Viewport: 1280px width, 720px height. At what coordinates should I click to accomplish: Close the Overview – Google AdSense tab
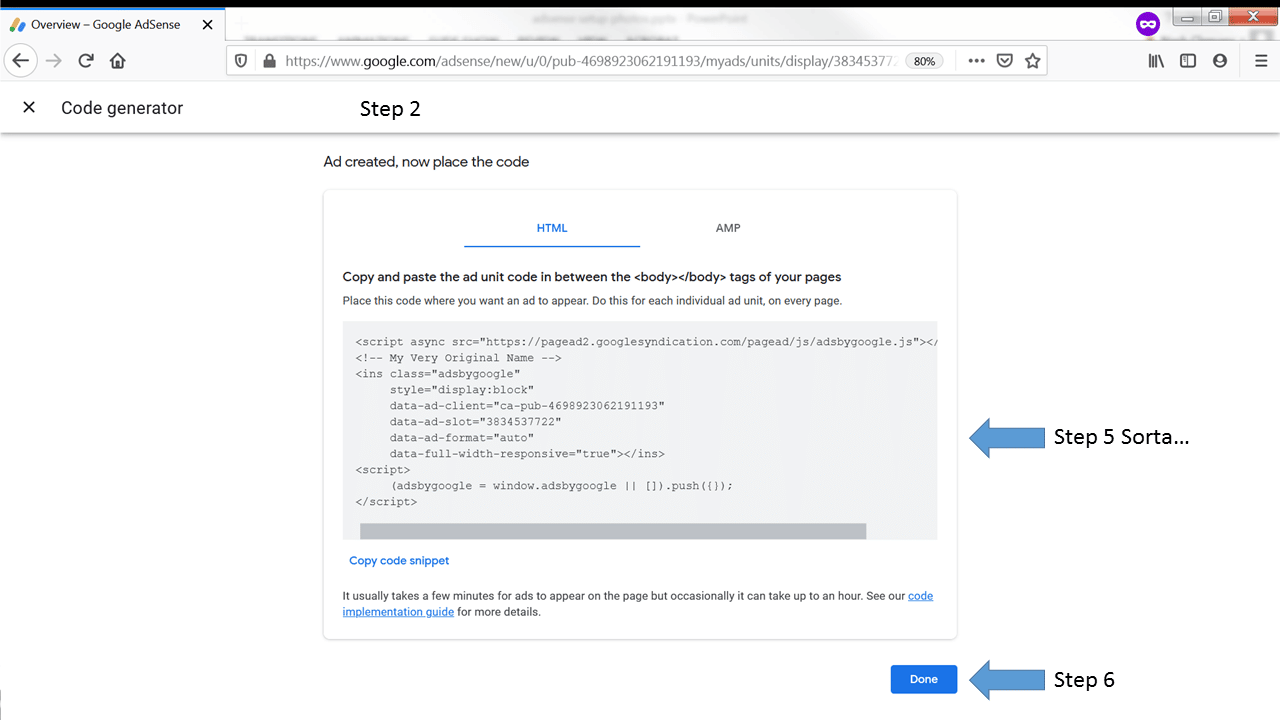pyautogui.click(x=208, y=24)
